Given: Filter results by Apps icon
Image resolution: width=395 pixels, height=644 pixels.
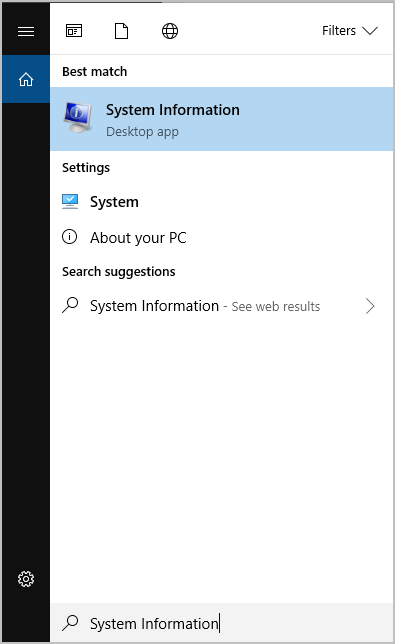Looking at the screenshot, I should 74,31.
